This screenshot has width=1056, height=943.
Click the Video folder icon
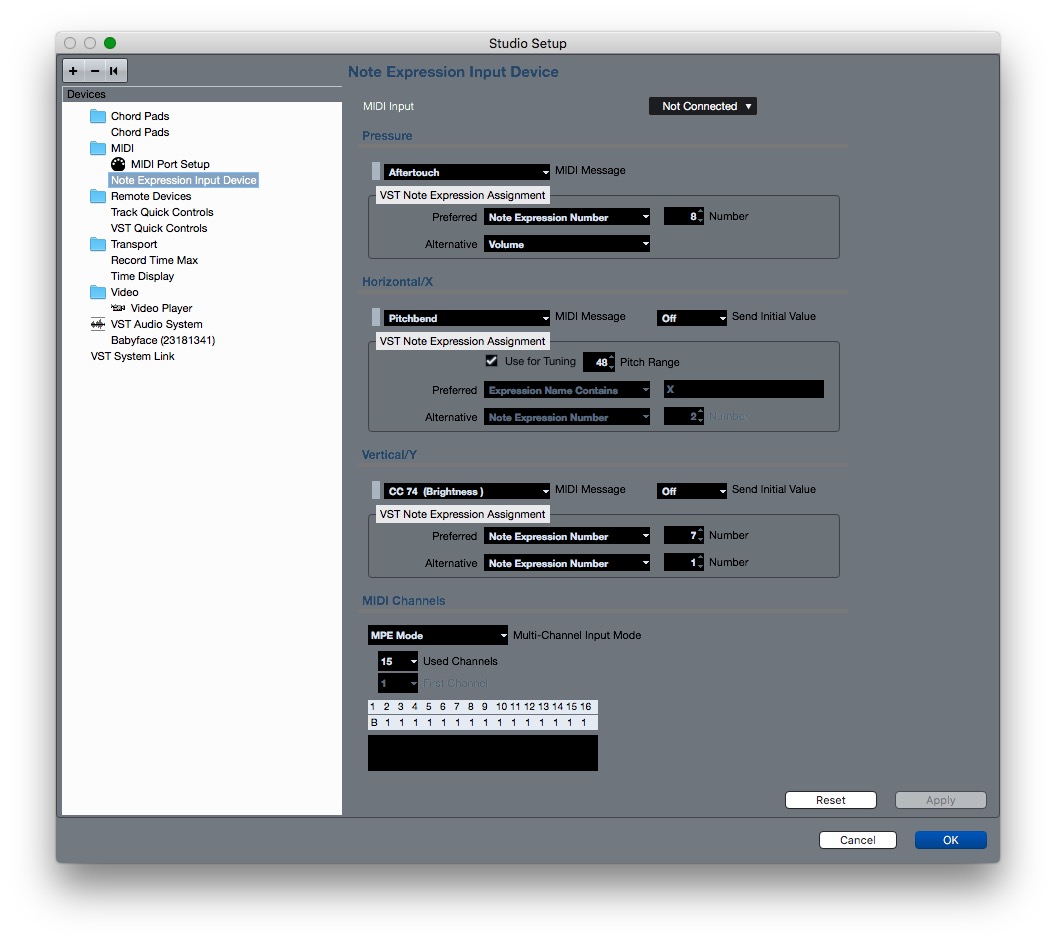coord(98,292)
